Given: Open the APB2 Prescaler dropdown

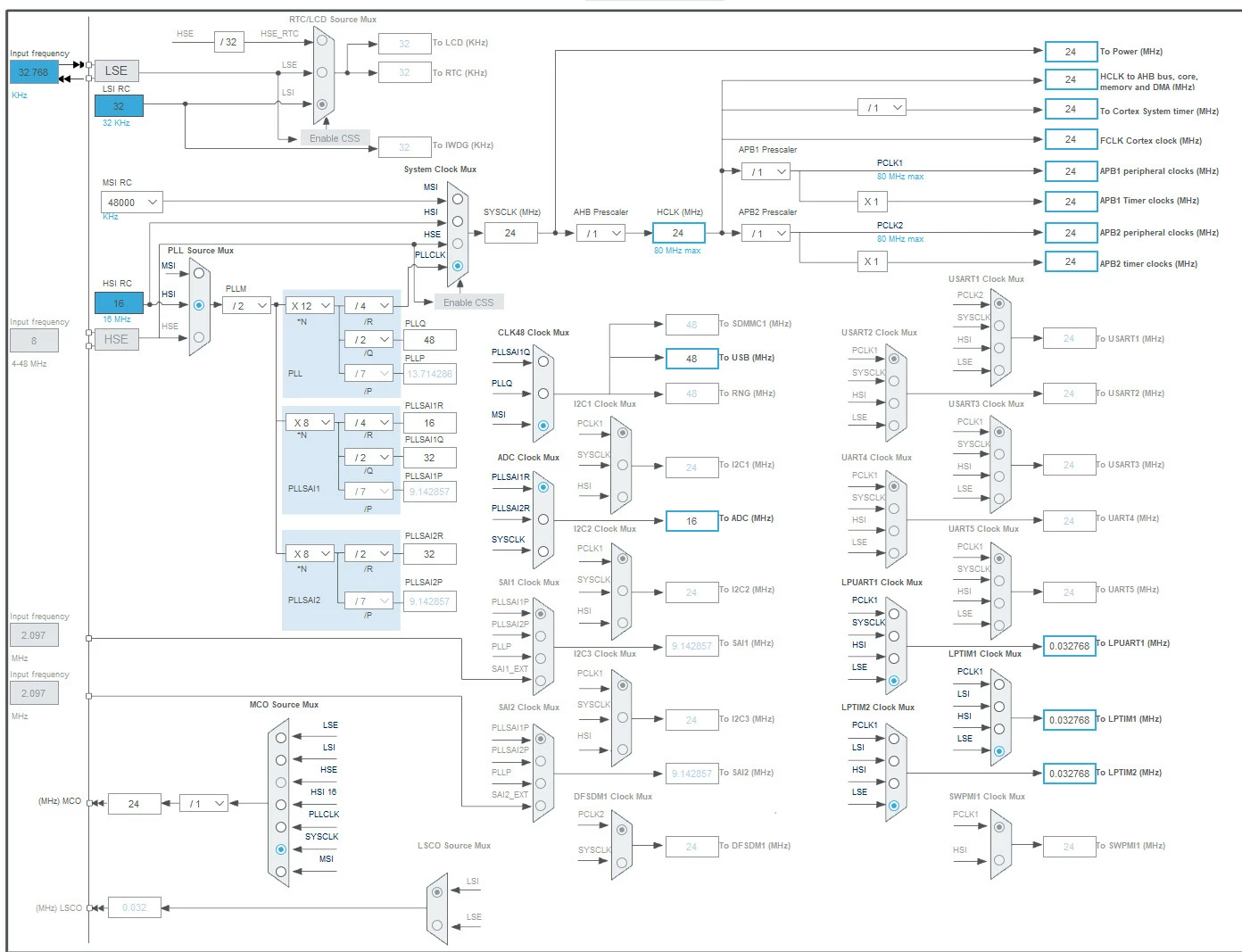Looking at the screenshot, I should tap(766, 233).
